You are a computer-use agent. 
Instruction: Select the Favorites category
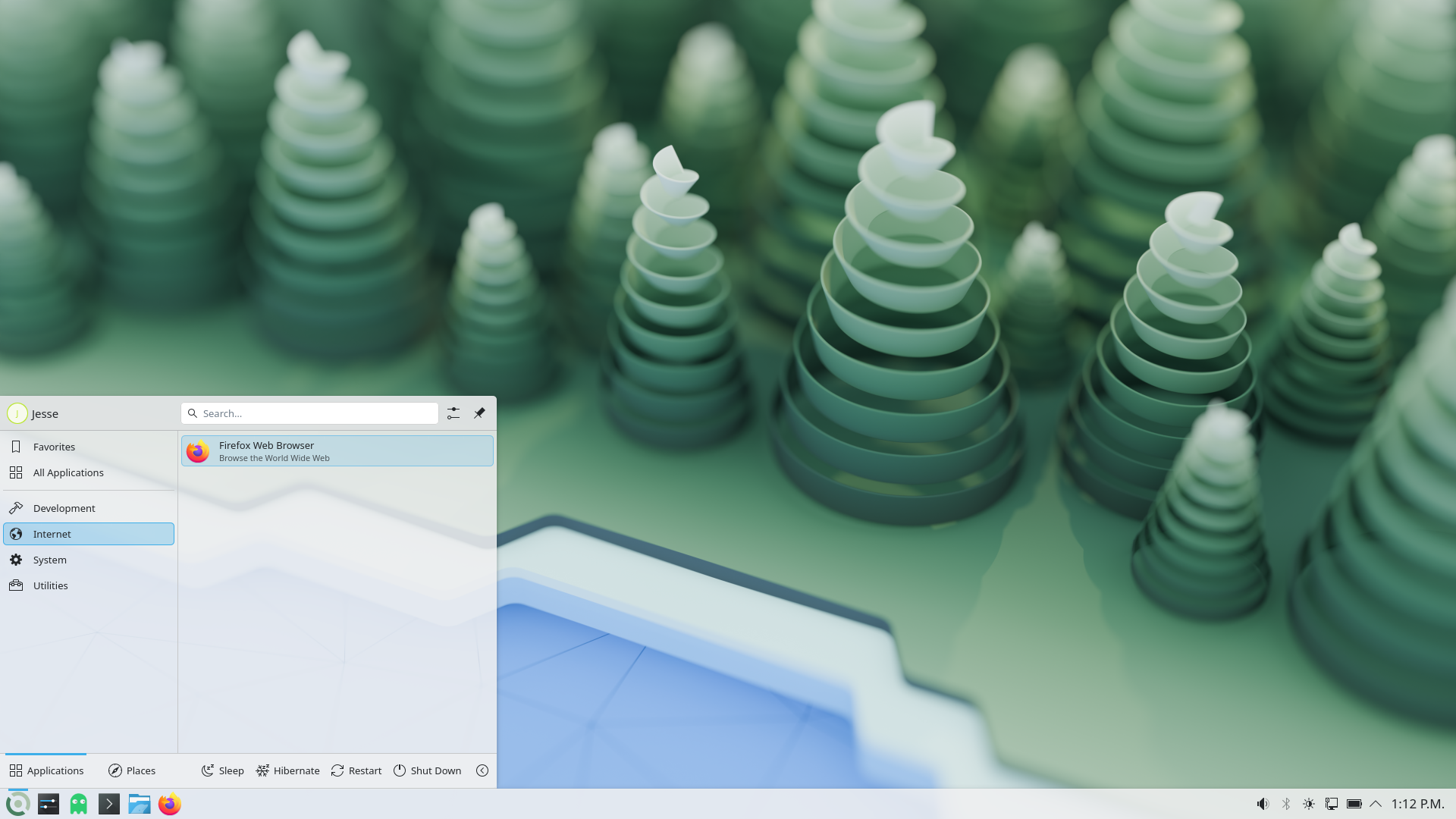coord(89,447)
